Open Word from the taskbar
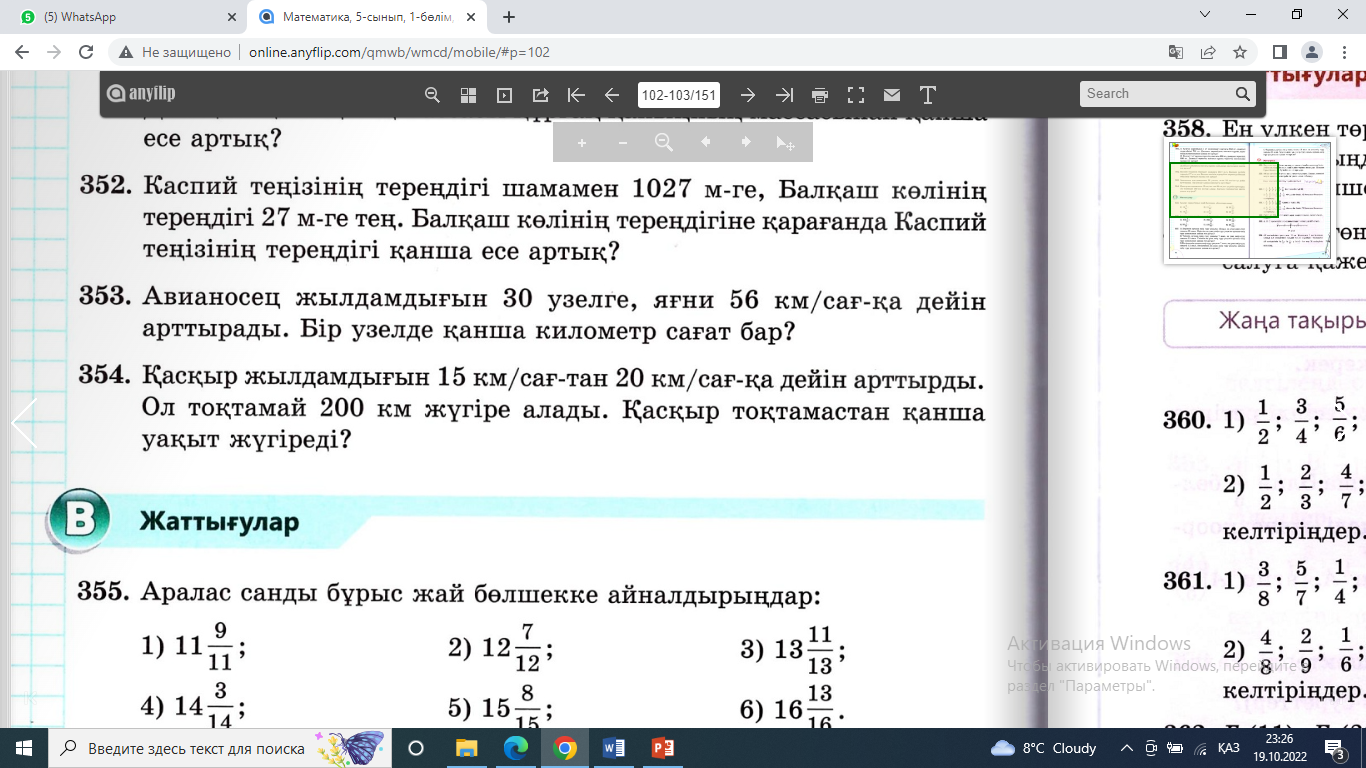This screenshot has height=768, width=1366. coord(614,748)
